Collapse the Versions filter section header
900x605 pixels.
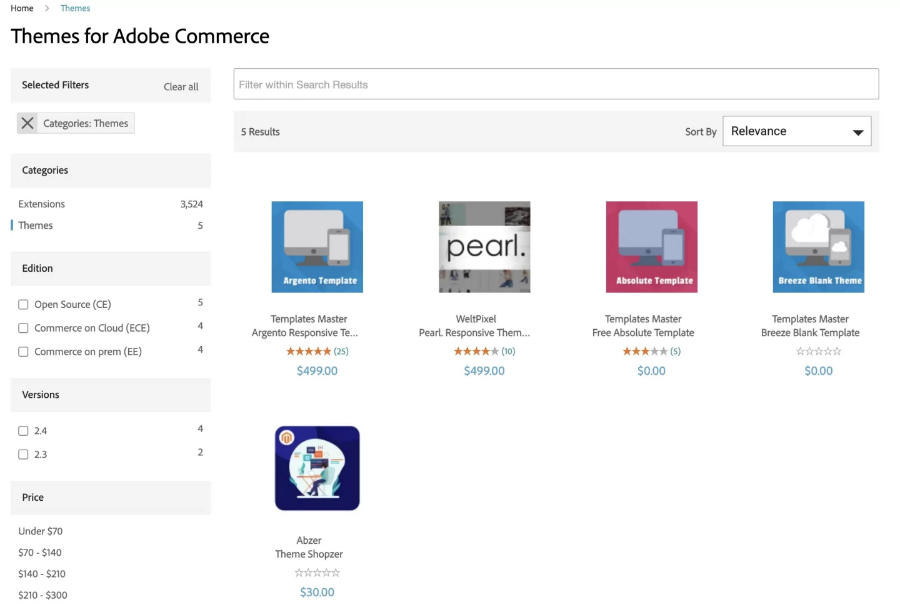pos(111,394)
